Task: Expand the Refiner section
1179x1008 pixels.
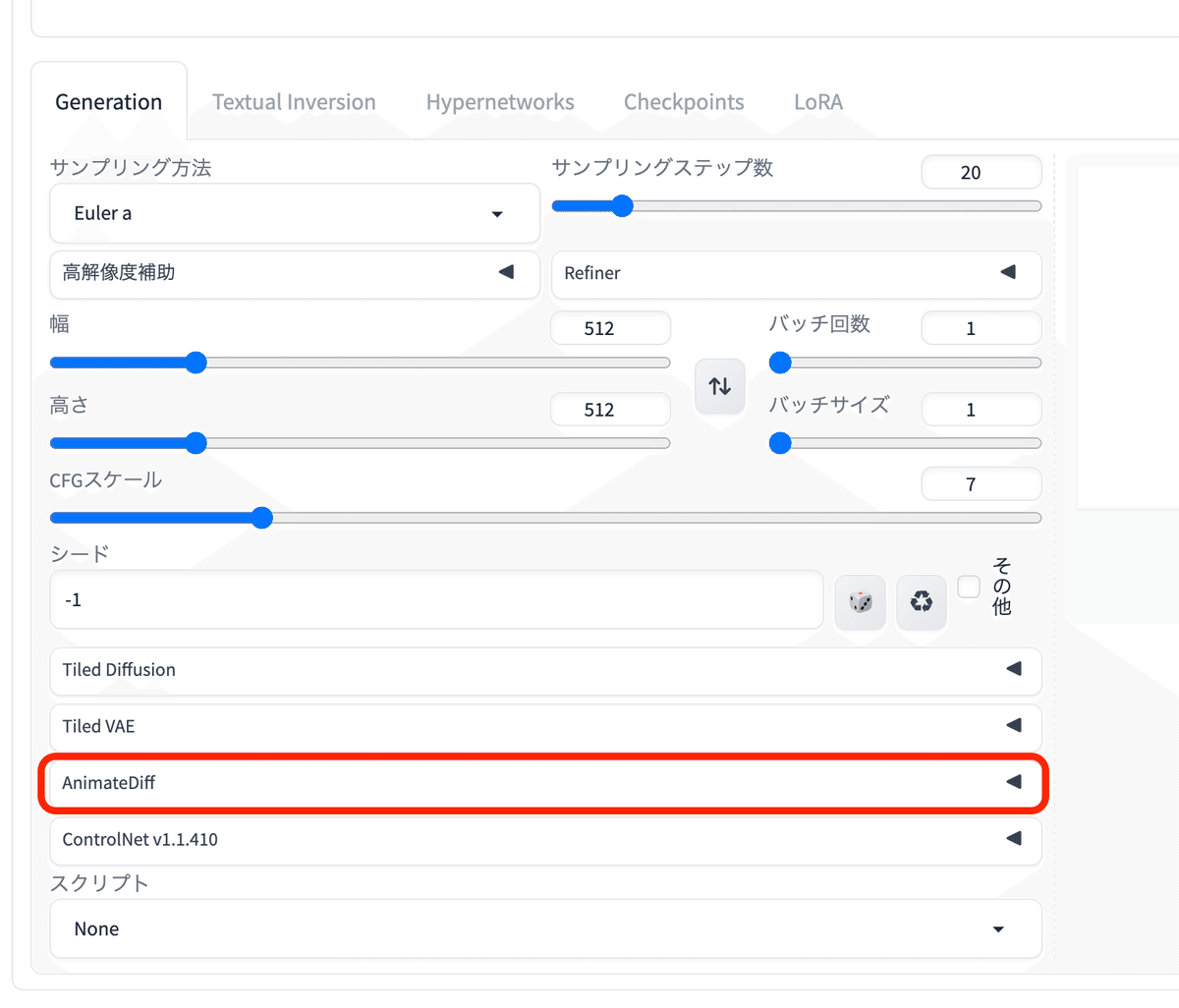Action: click(797, 273)
